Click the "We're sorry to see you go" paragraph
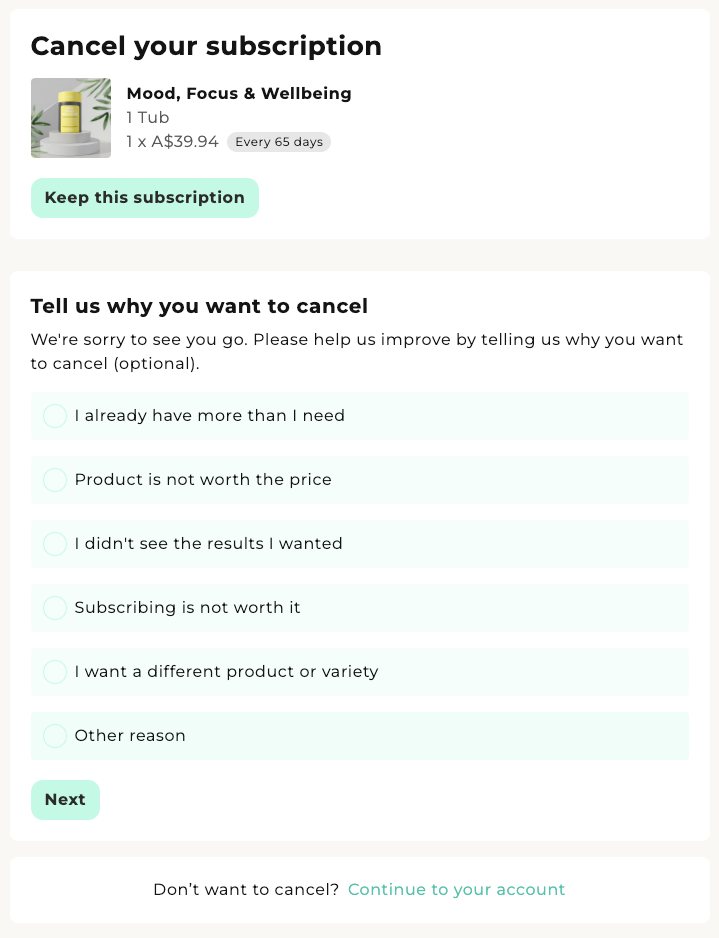Viewport: 719px width, 938px height. 357,351
